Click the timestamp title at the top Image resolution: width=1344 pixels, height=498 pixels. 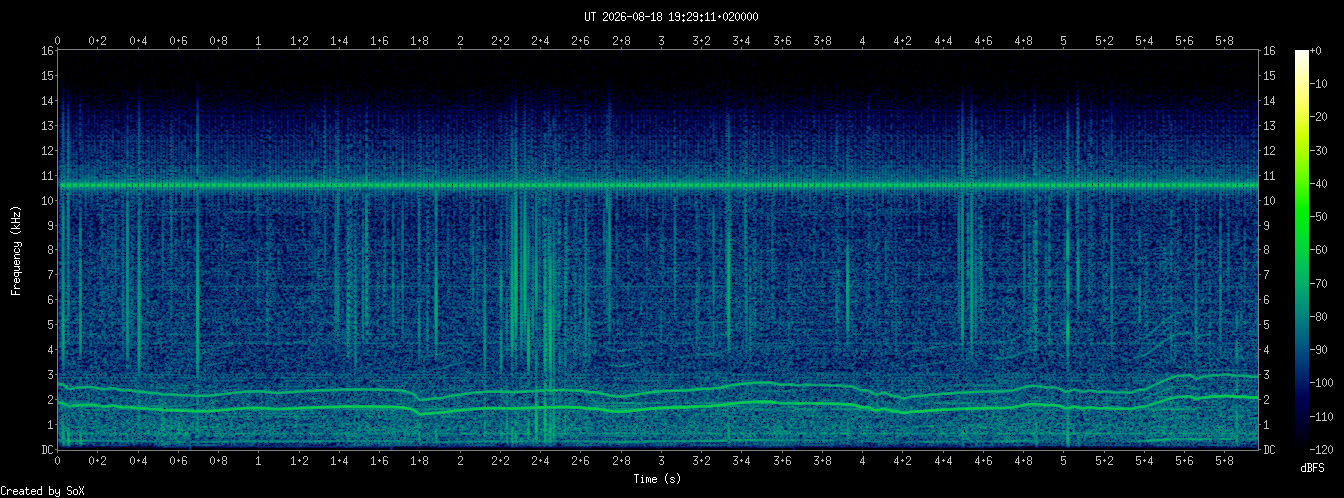click(x=671, y=17)
